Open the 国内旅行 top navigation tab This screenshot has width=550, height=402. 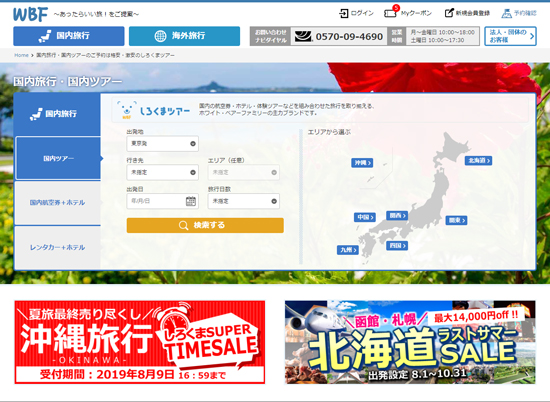[69, 36]
